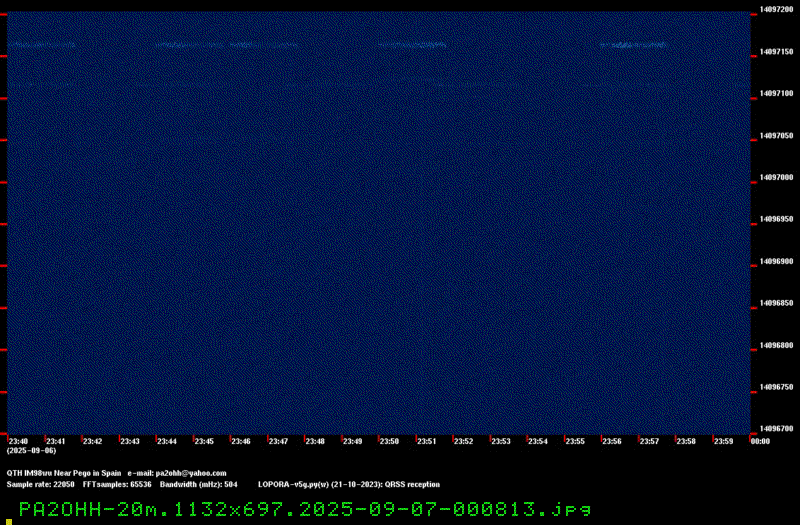The height and width of the screenshot is (525, 800).
Task: Click the (2025-09-06) date label
Action: pyautogui.click(x=31, y=451)
